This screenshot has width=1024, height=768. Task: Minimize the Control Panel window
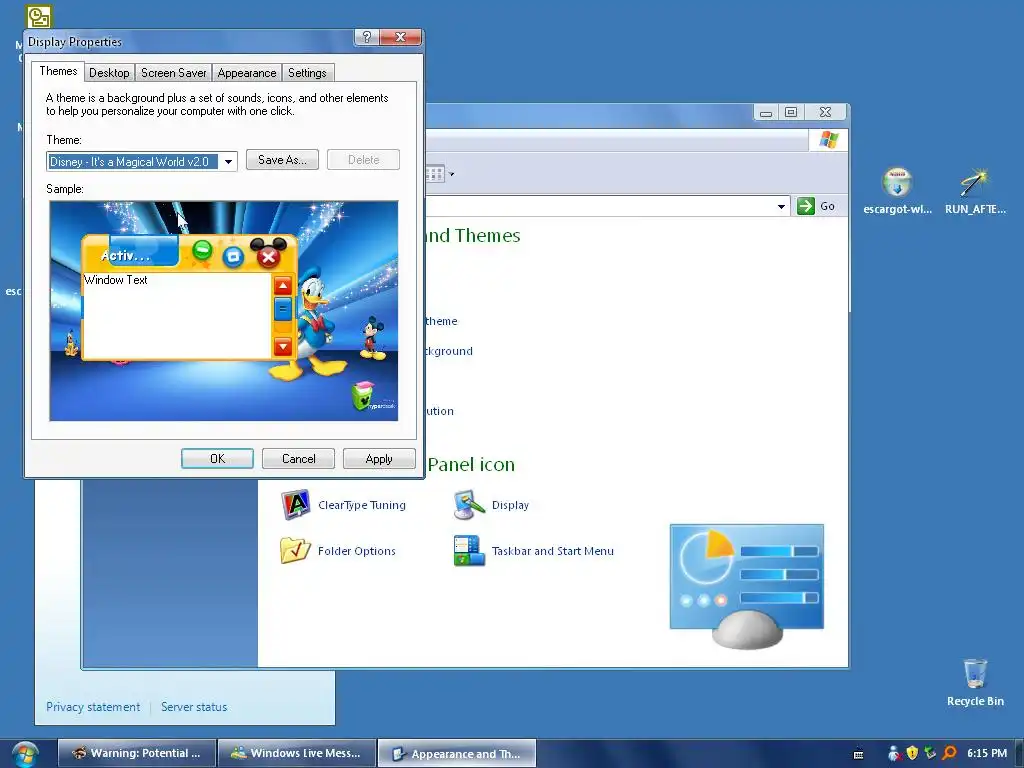766,113
